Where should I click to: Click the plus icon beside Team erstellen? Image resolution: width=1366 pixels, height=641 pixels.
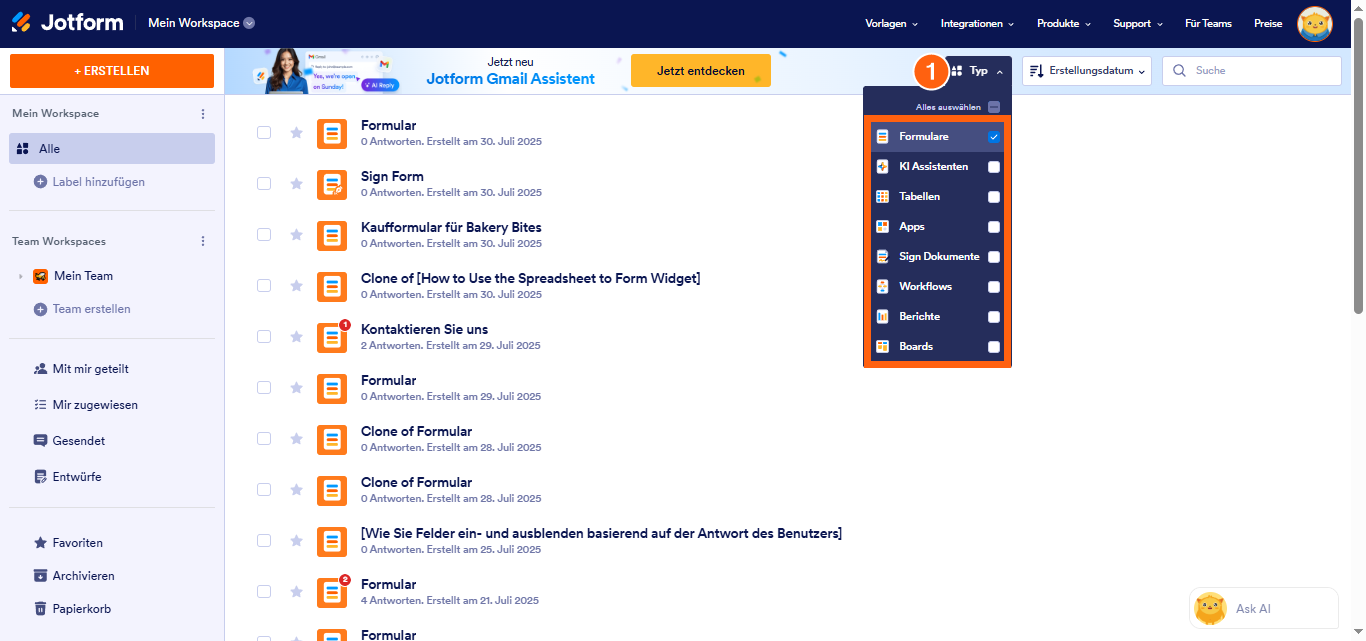[41, 309]
